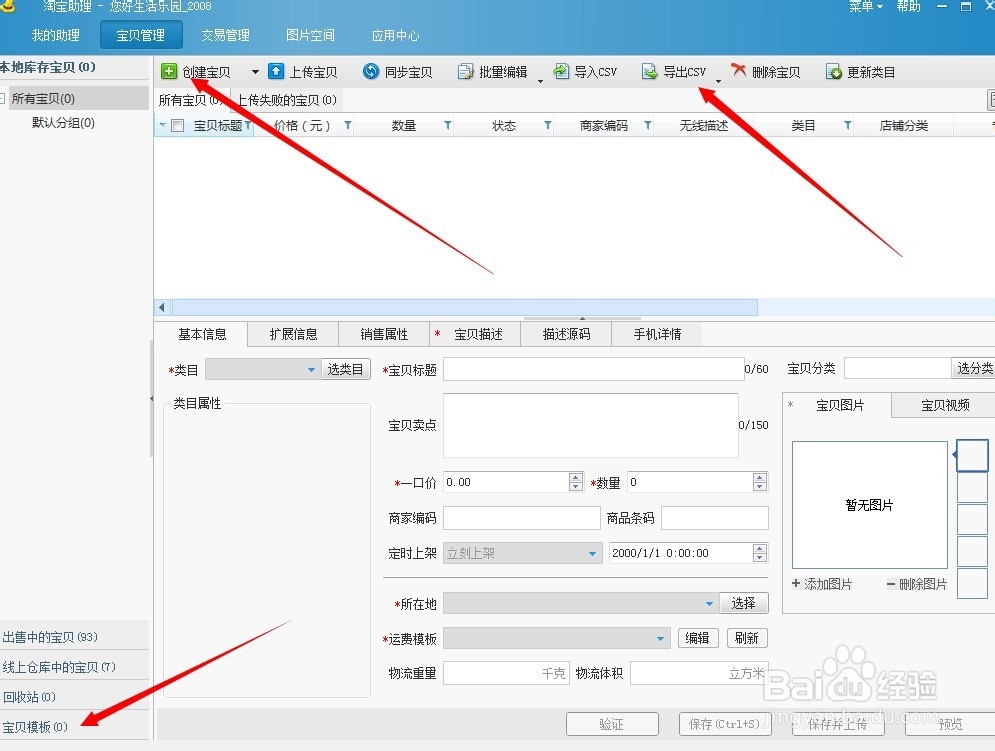Screen dimensions: 995x751
Task: Open the 应用中心 tab
Action: click(395, 35)
